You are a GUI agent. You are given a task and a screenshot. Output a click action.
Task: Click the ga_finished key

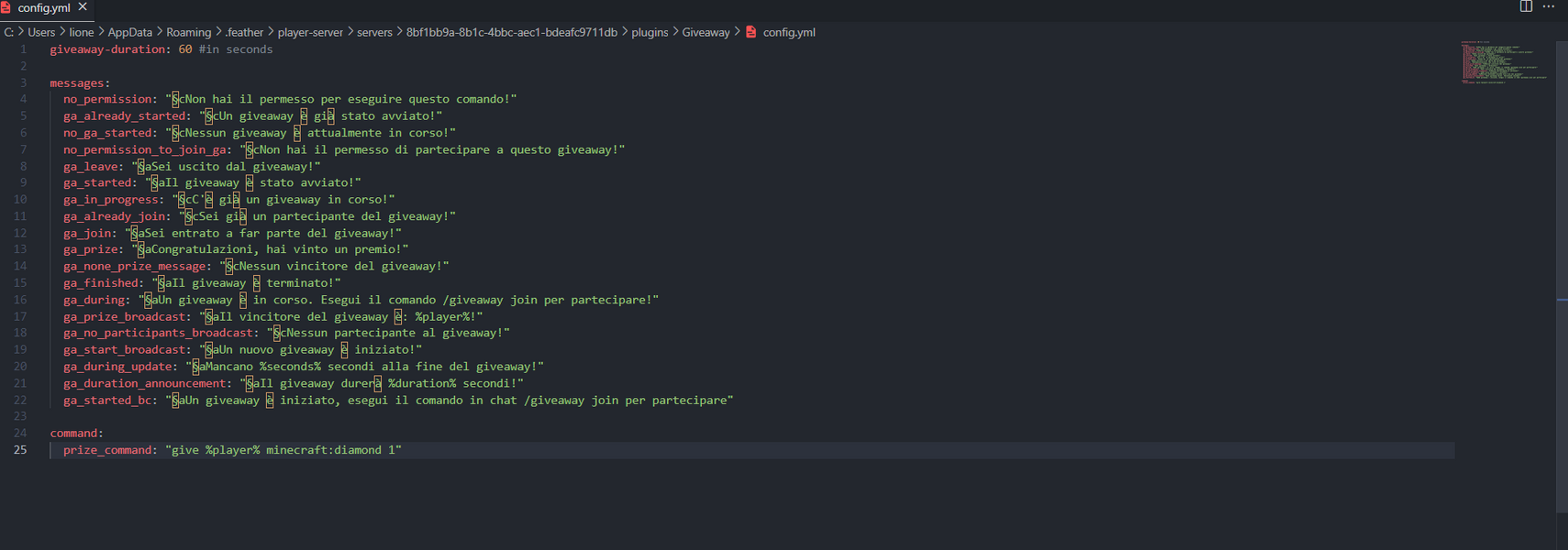click(101, 283)
